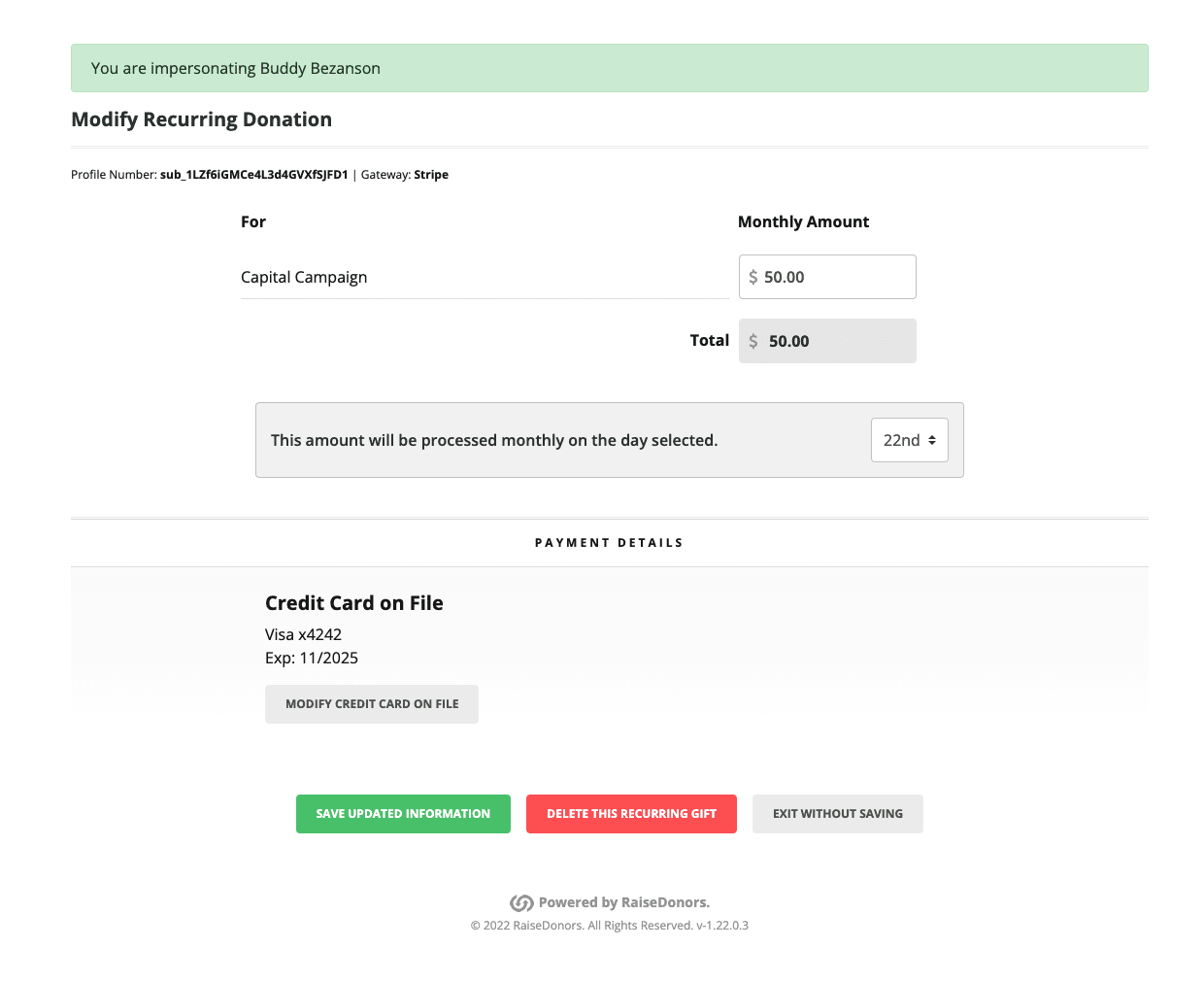Open the Powered by RaiseDonors link
This screenshot has height=982, width=1204.
point(623,903)
